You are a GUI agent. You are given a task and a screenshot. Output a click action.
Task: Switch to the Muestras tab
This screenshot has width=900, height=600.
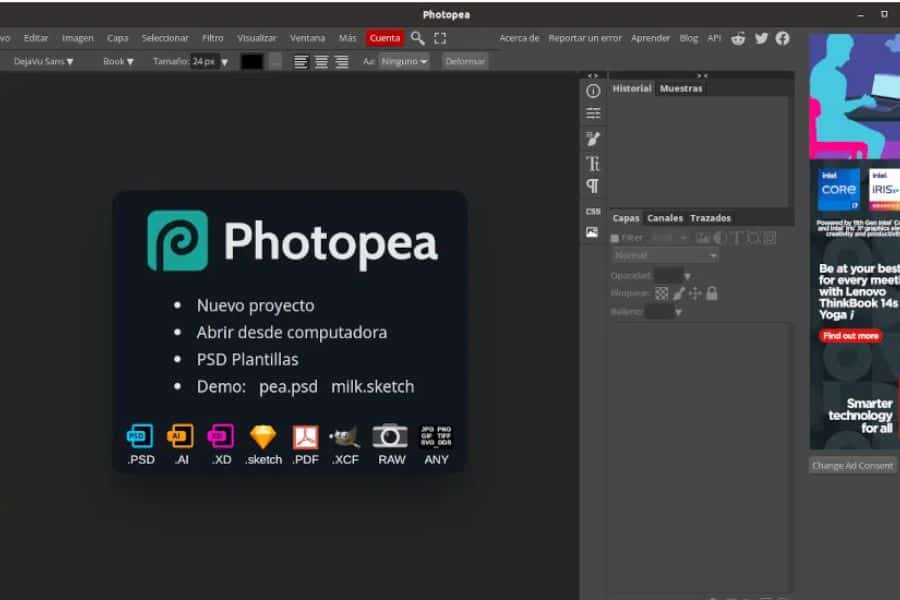coord(681,88)
